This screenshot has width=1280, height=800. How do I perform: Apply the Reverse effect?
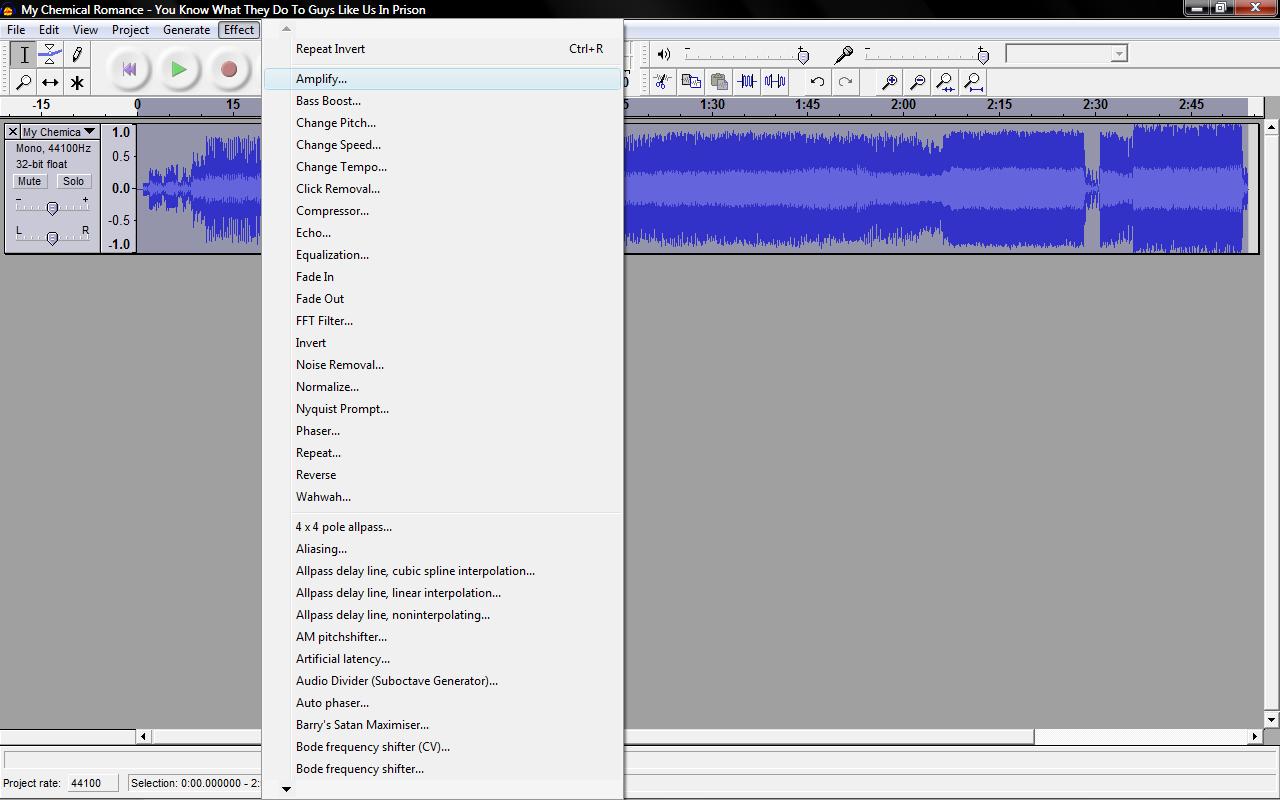443,475
